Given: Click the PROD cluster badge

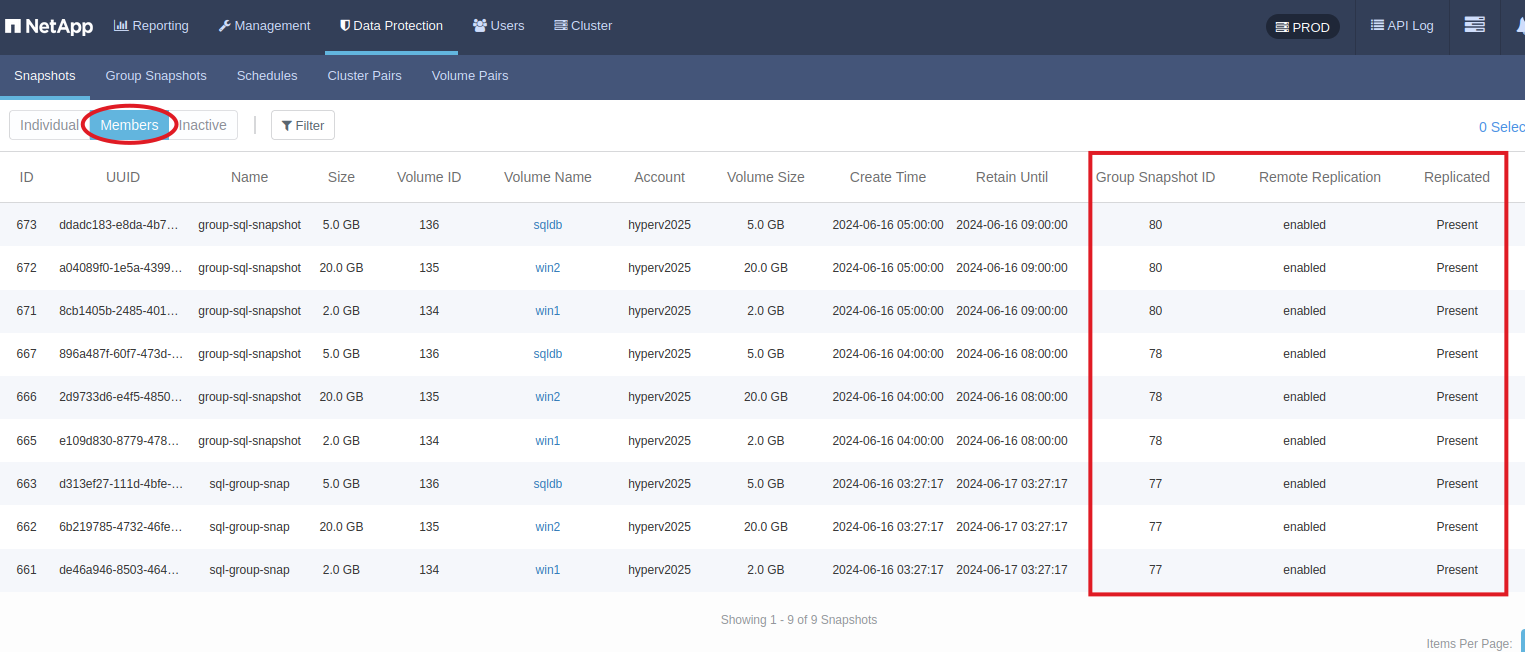Looking at the screenshot, I should point(1302,27).
